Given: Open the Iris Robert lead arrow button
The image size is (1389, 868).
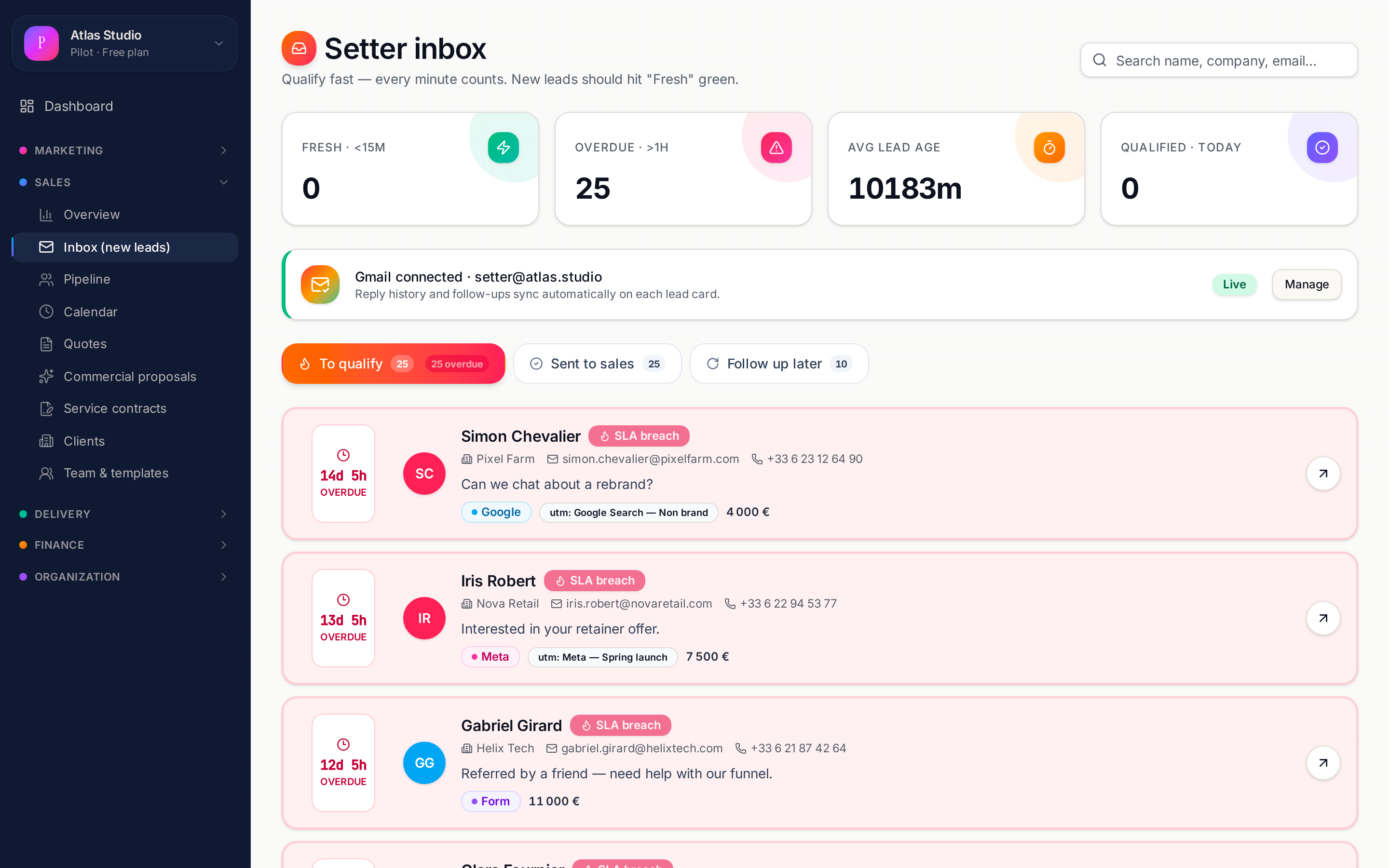Looking at the screenshot, I should [x=1323, y=618].
